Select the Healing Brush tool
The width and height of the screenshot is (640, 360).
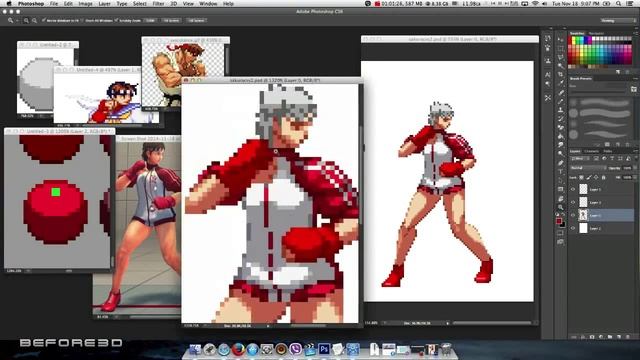561,92
